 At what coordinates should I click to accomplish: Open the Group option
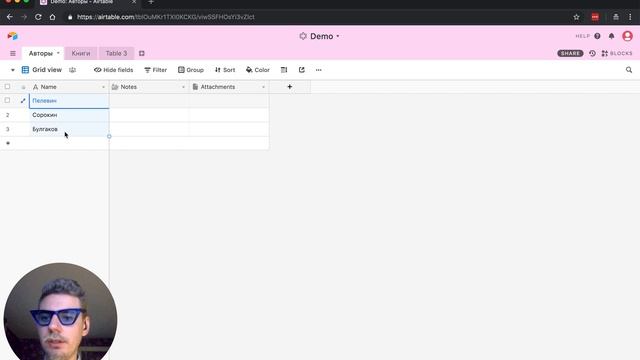point(191,70)
